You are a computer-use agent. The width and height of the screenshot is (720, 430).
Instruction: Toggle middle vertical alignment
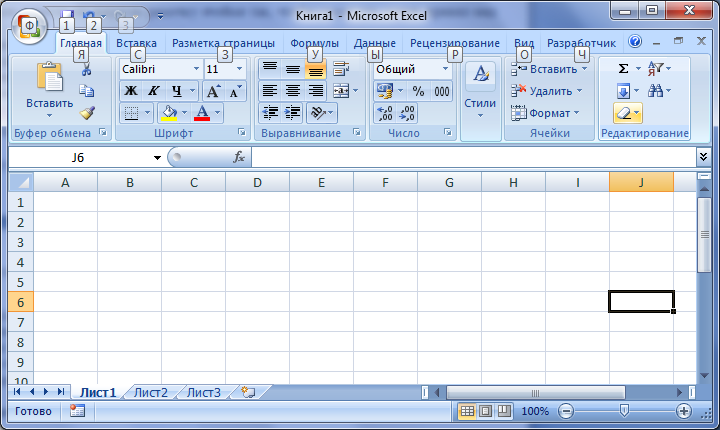293,69
